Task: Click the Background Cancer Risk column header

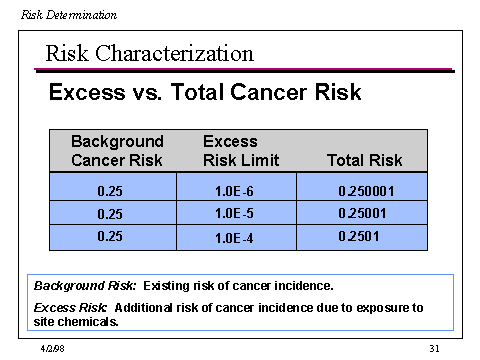Action: 117,151
